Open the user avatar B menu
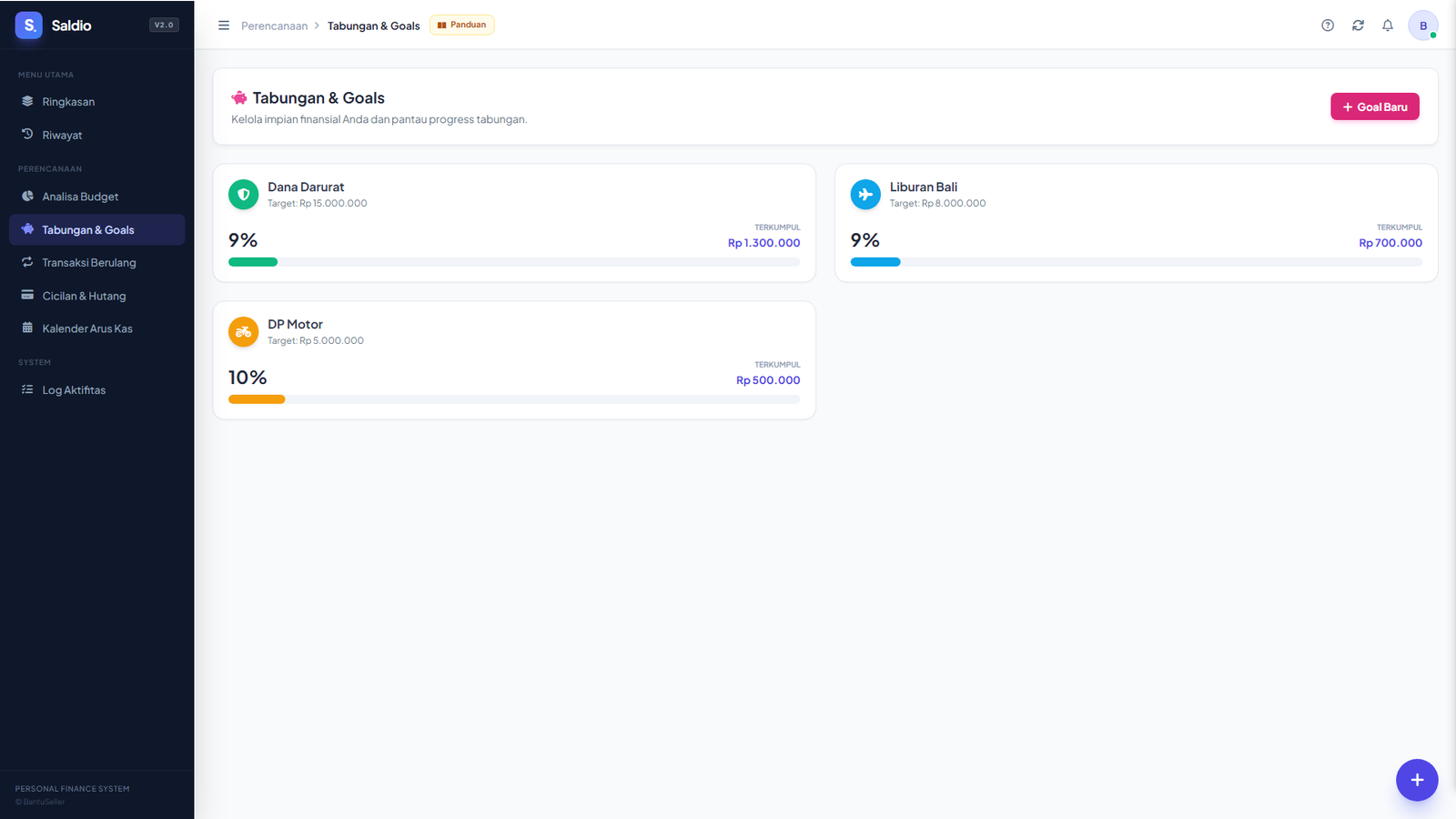 tap(1423, 25)
